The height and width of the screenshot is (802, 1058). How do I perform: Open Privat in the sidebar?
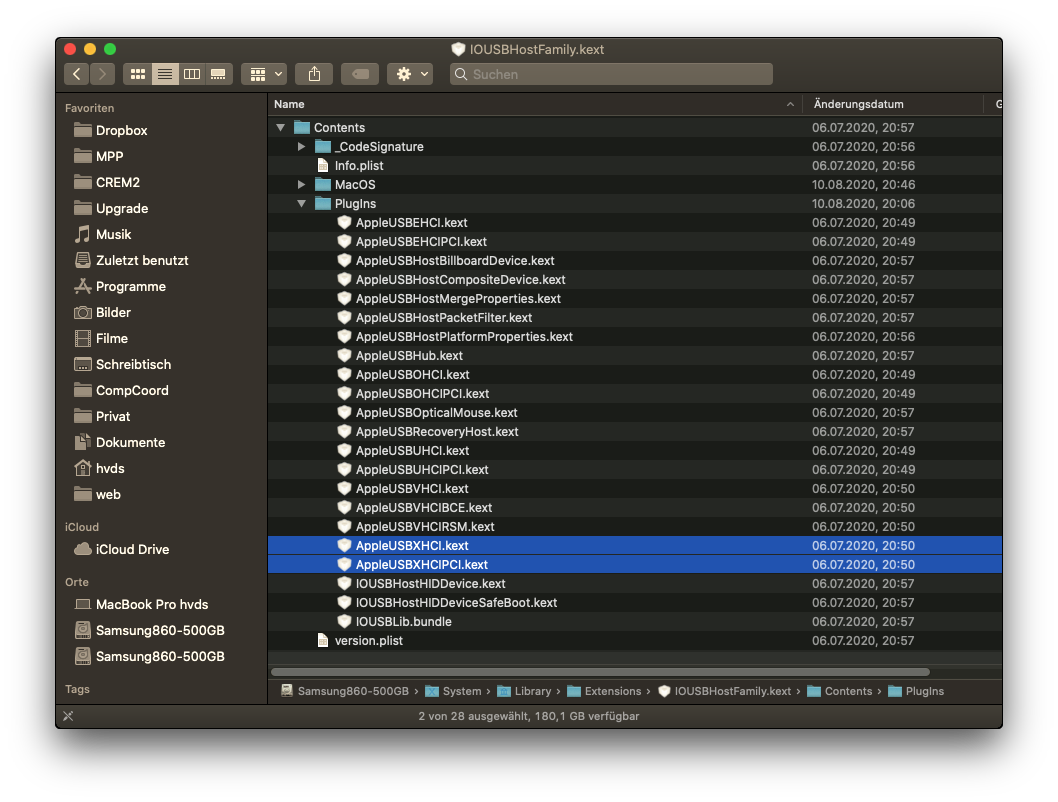(x=113, y=416)
